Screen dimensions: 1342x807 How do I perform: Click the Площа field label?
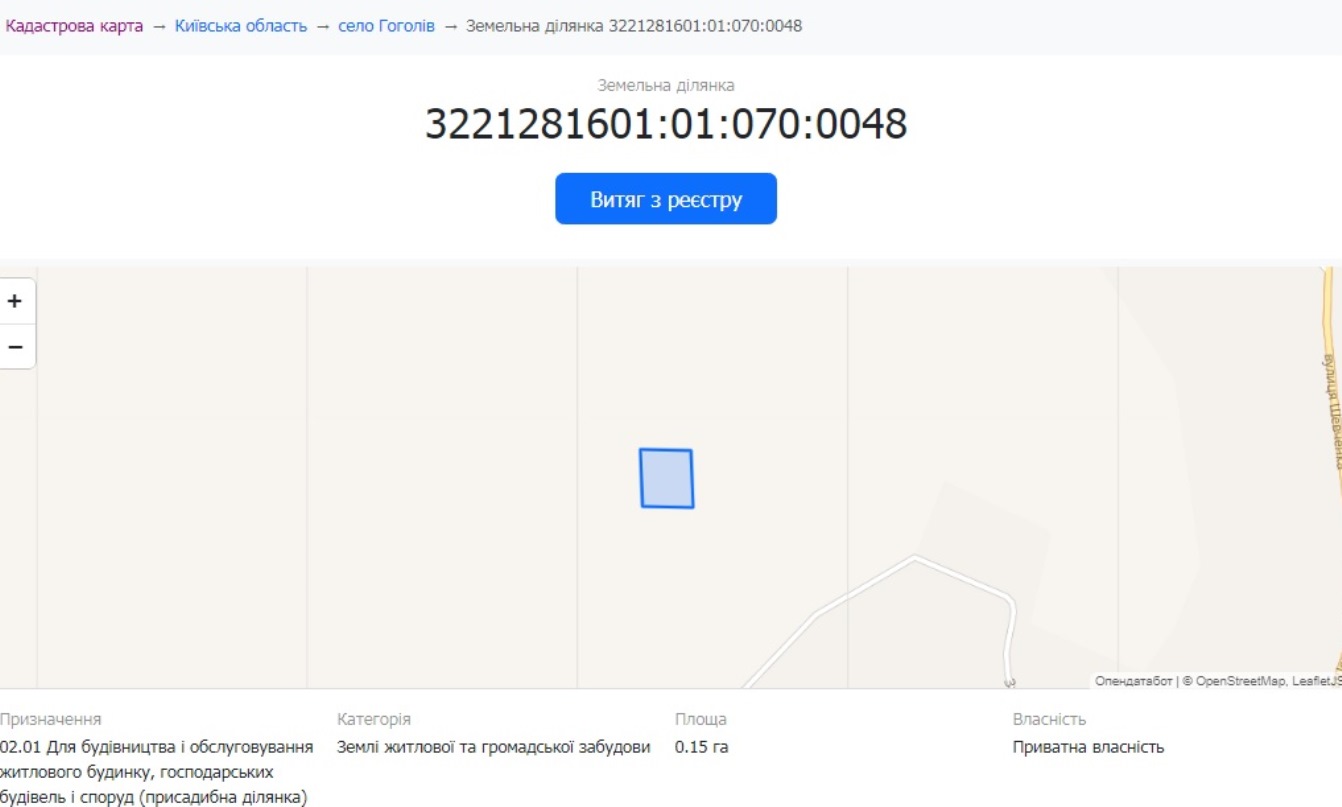700,719
